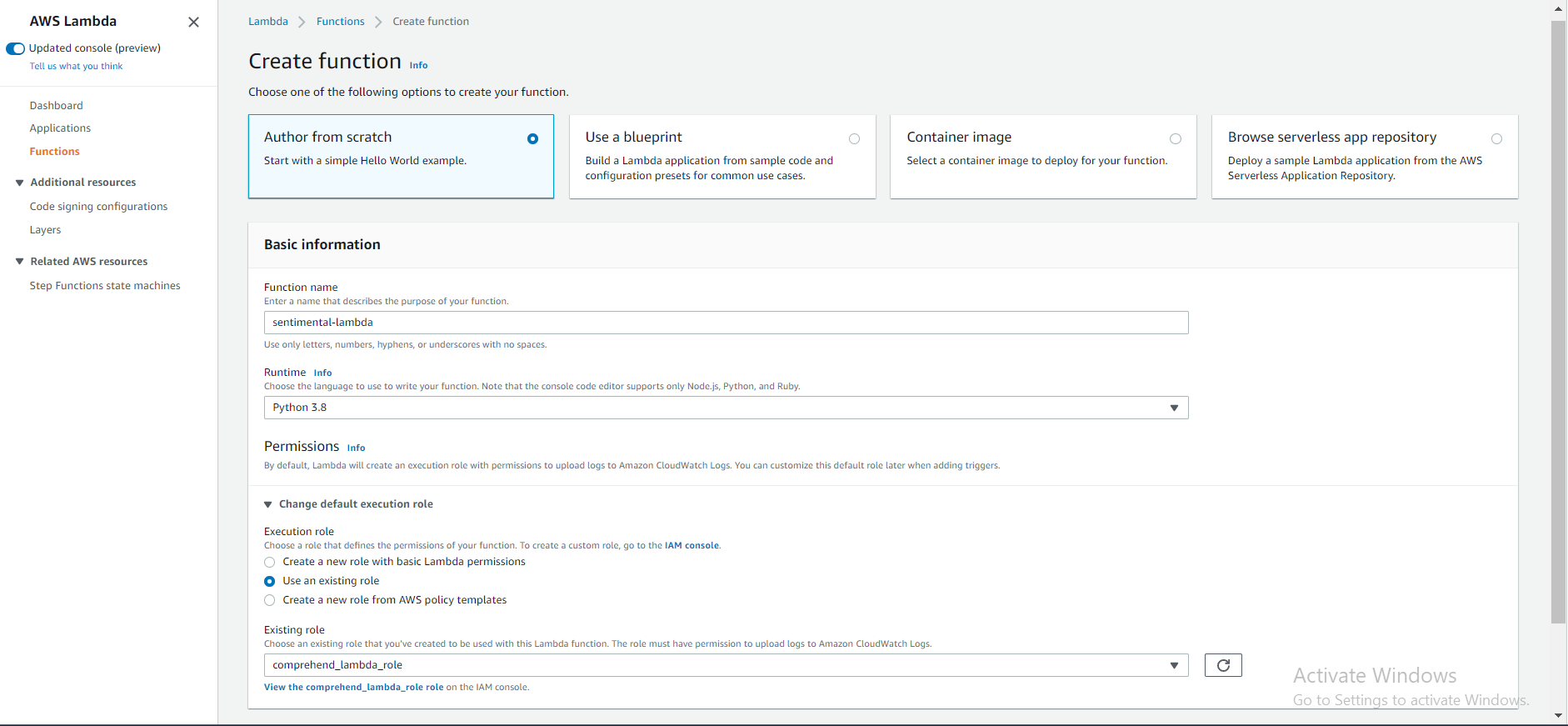This screenshot has width=1568, height=726.
Task: Open the Runtime Python 3.8 dropdown
Action: pos(726,408)
